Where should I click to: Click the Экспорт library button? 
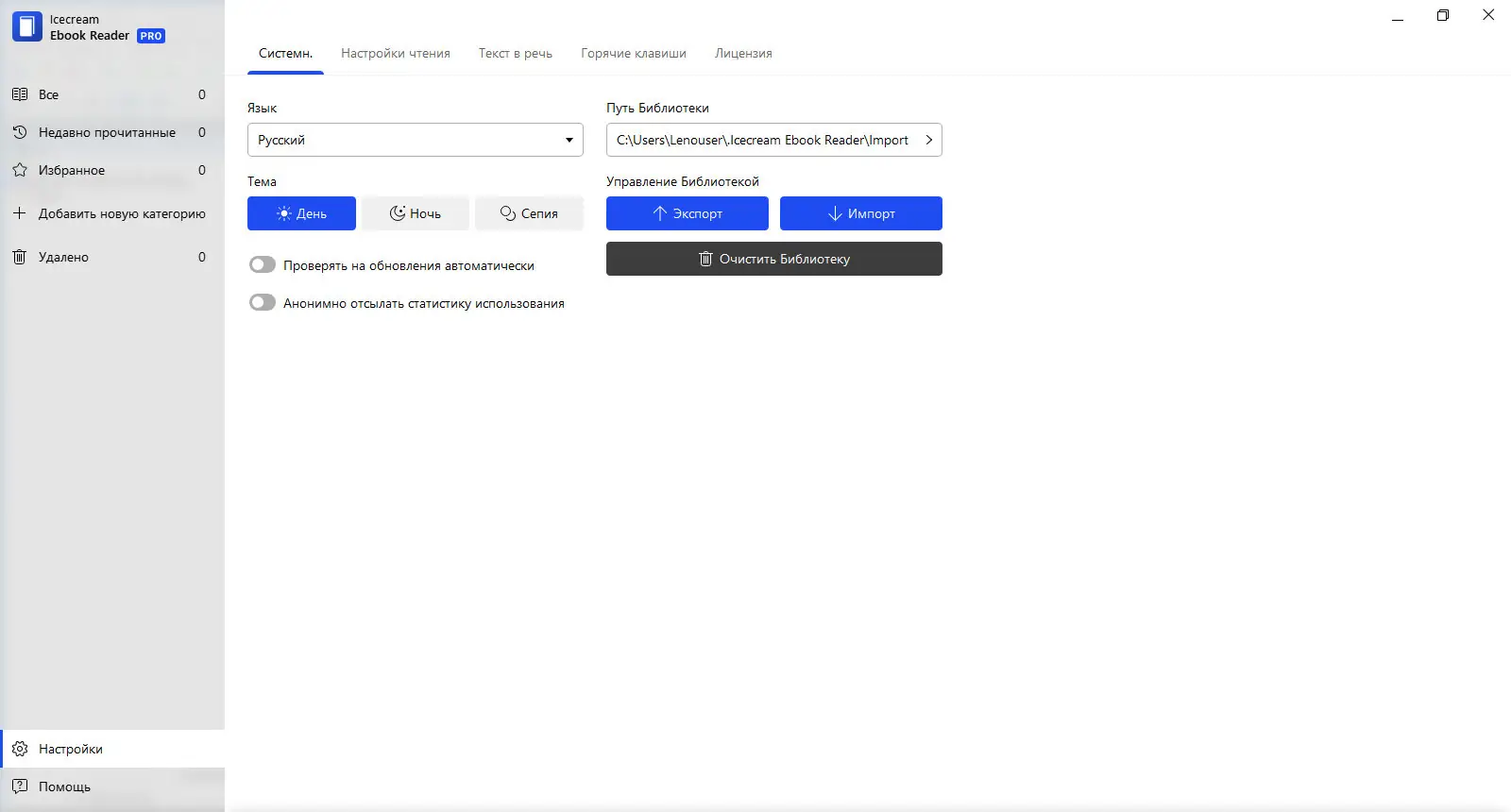pyautogui.click(x=688, y=213)
